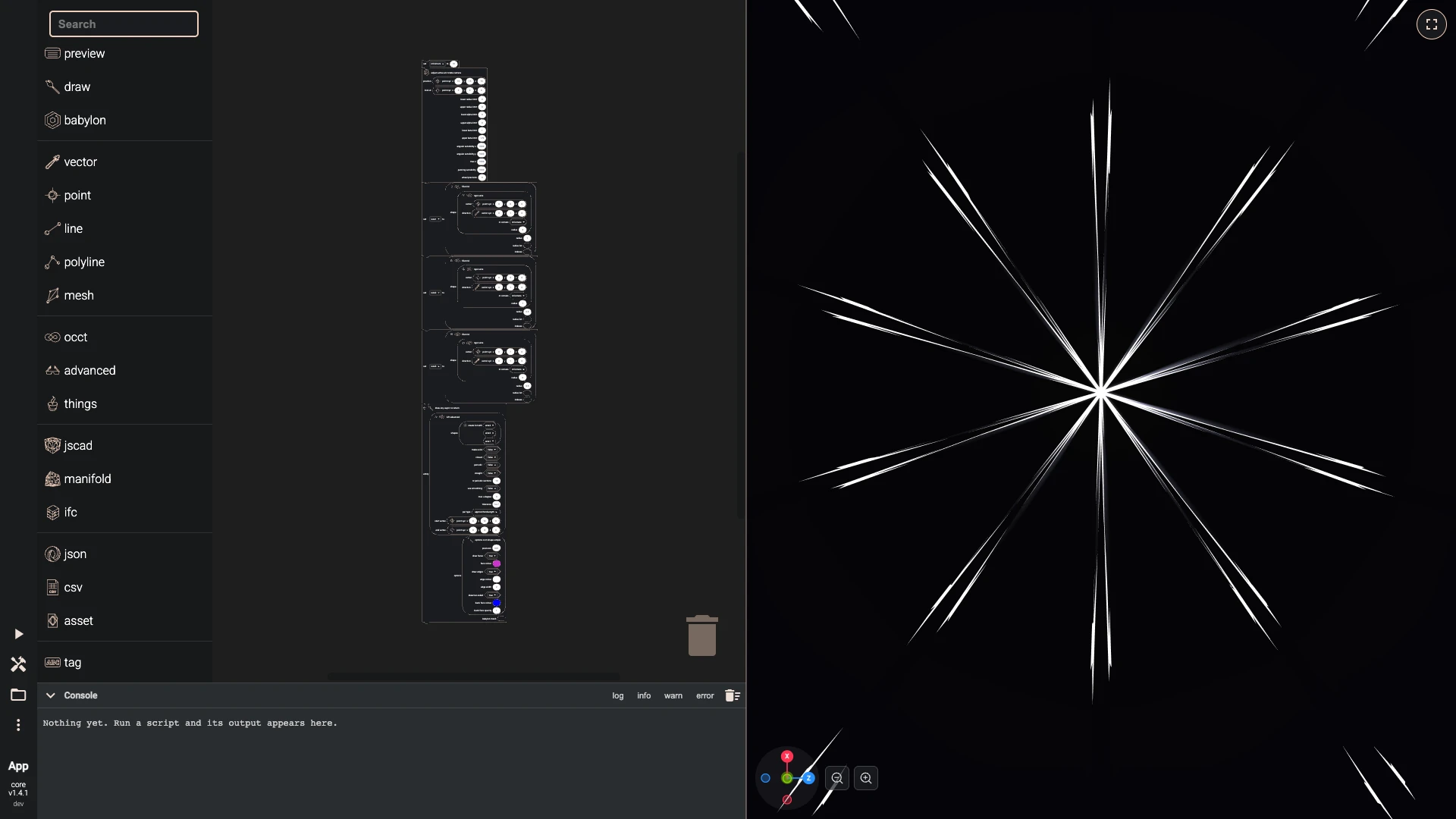Open the babylon category
Screen dimensions: 1456x819
click(x=124, y=120)
